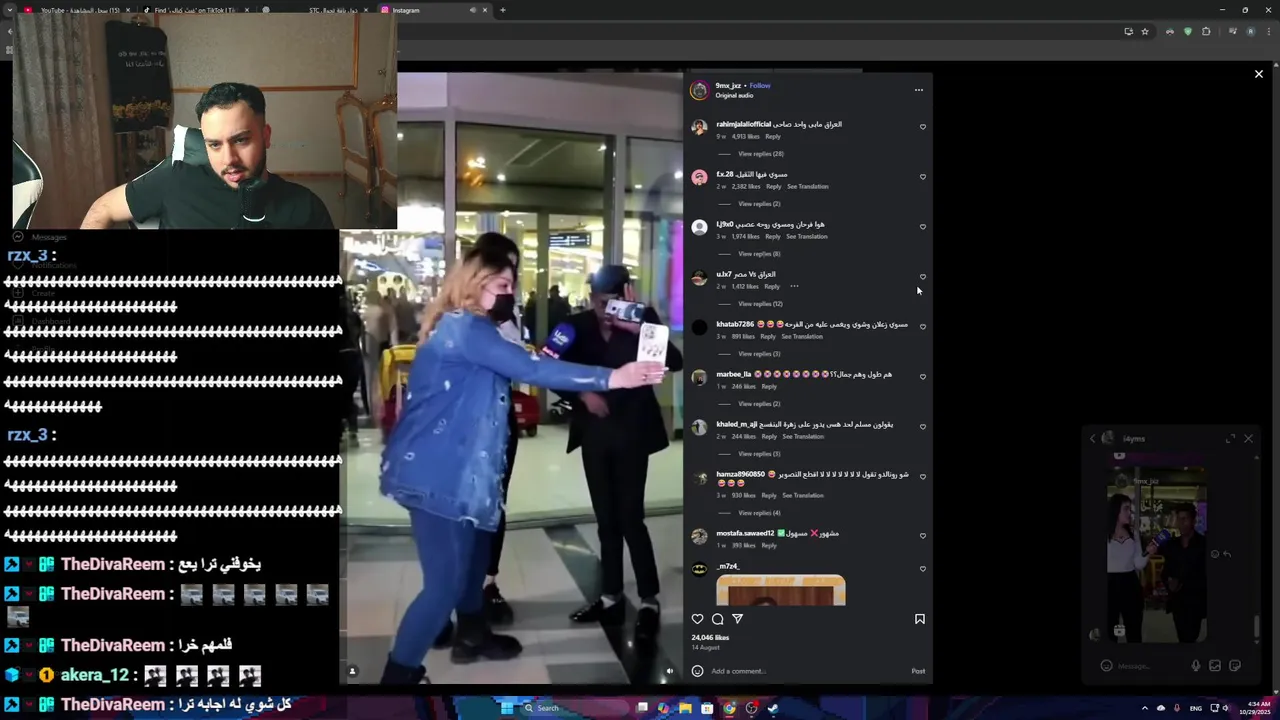Viewport: 1280px width, 720px height.
Task: Expand View replies (12)
Action: (760, 304)
